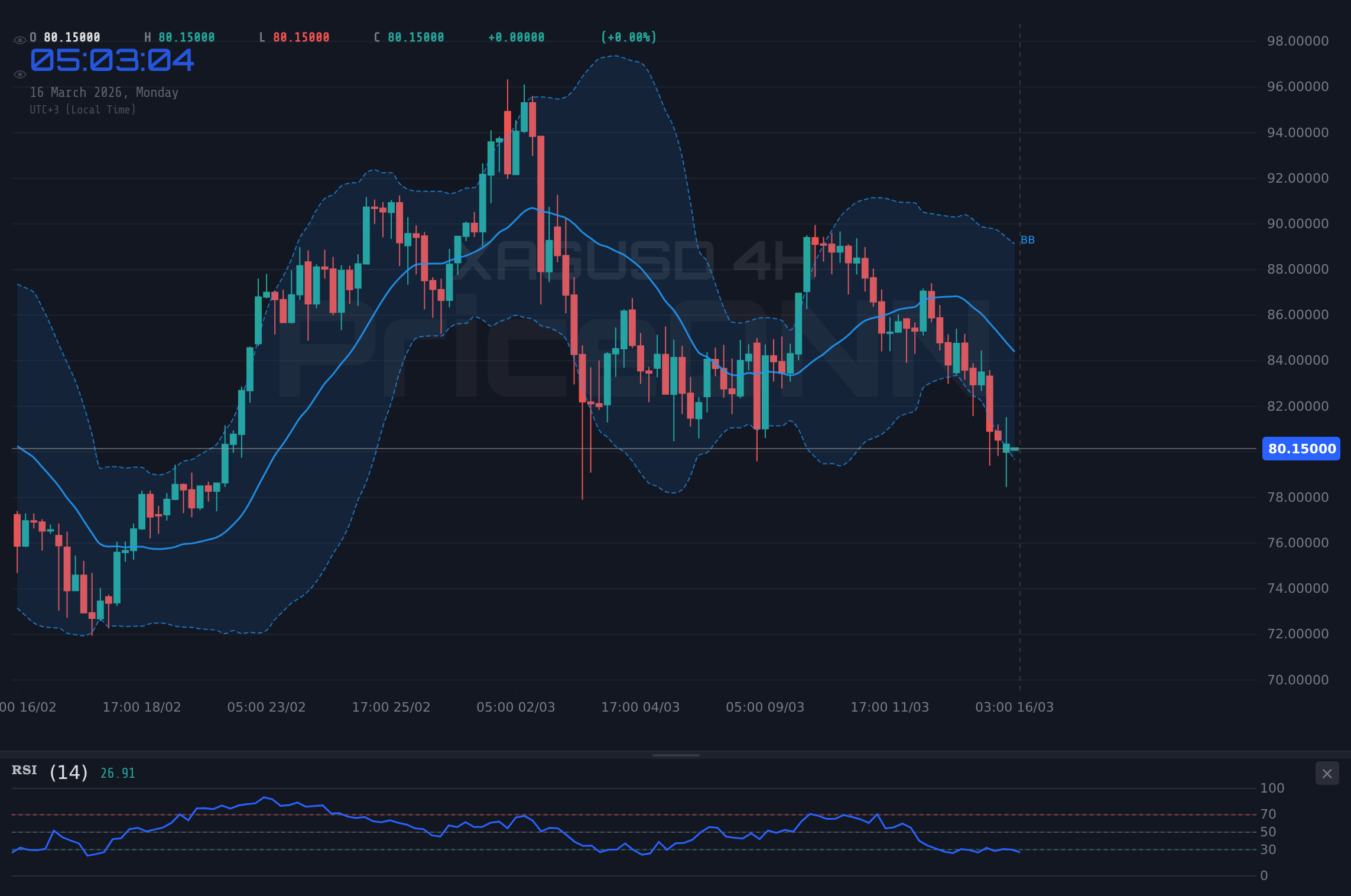
Task: Click the 98.00000 price axis label
Action: coord(1298,41)
